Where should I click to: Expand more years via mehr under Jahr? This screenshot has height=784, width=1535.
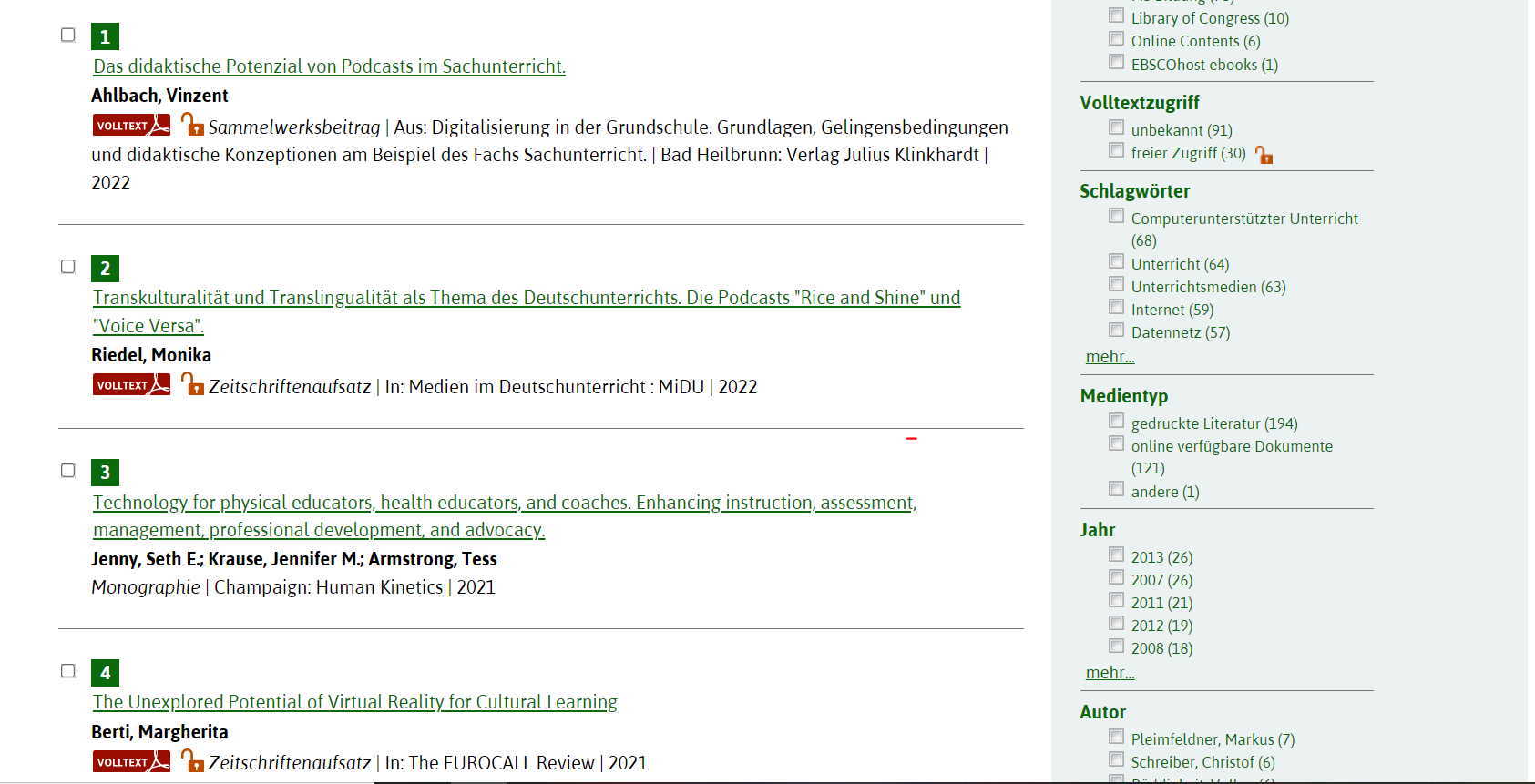(1110, 673)
